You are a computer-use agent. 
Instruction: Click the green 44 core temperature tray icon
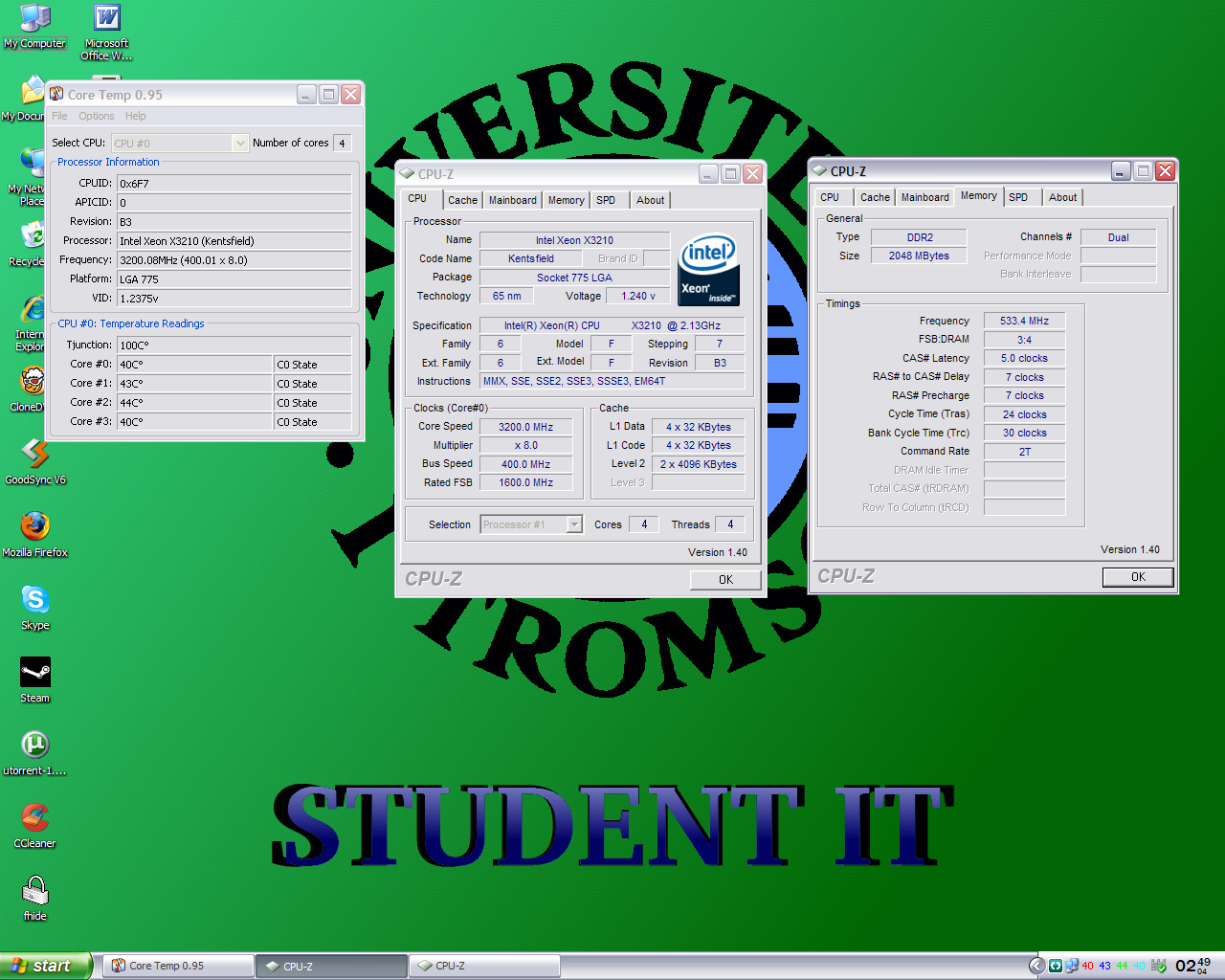[1122, 966]
